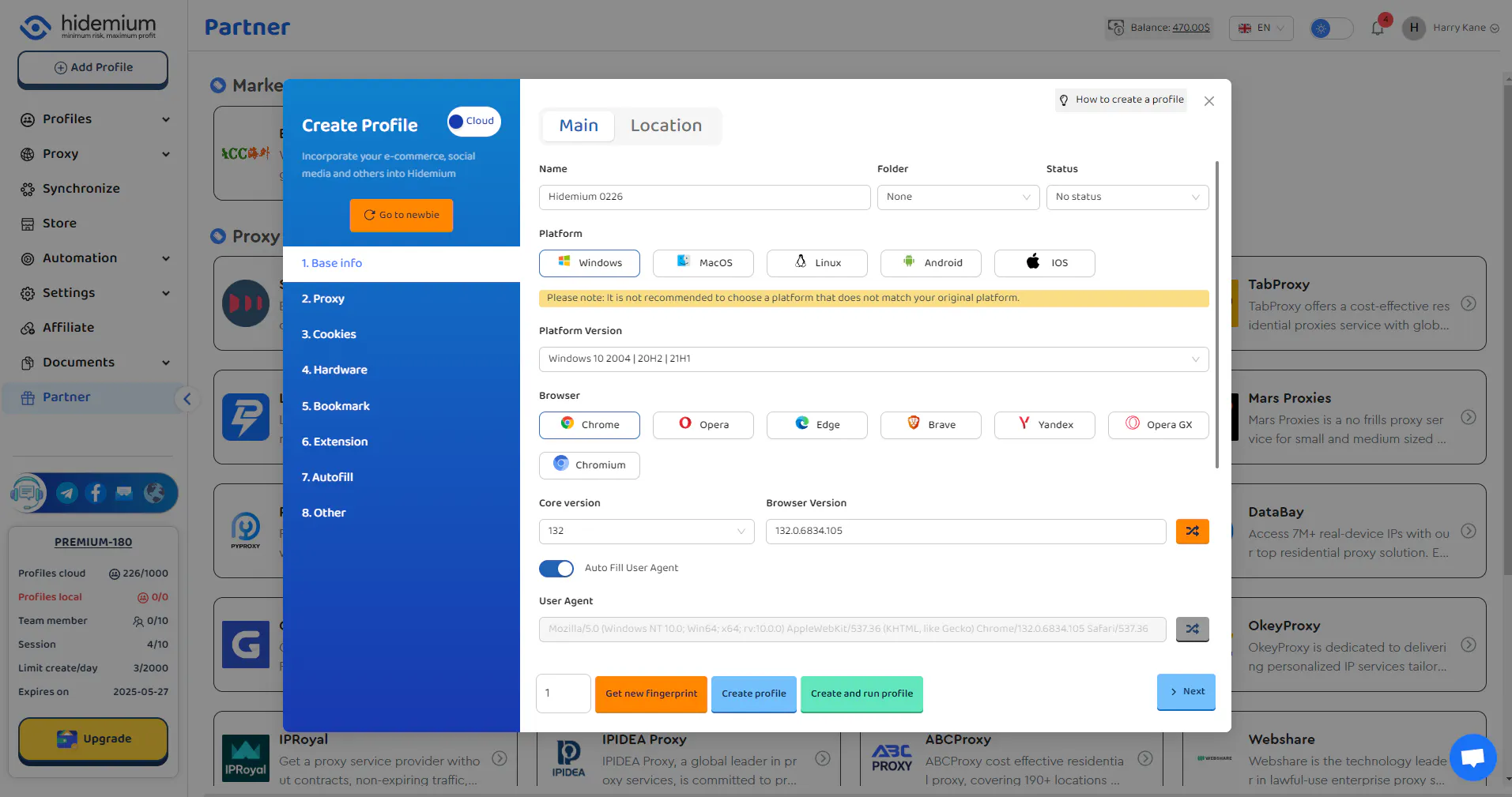Click the email envelope social icon
The height and width of the screenshot is (797, 1512).
pos(124,494)
